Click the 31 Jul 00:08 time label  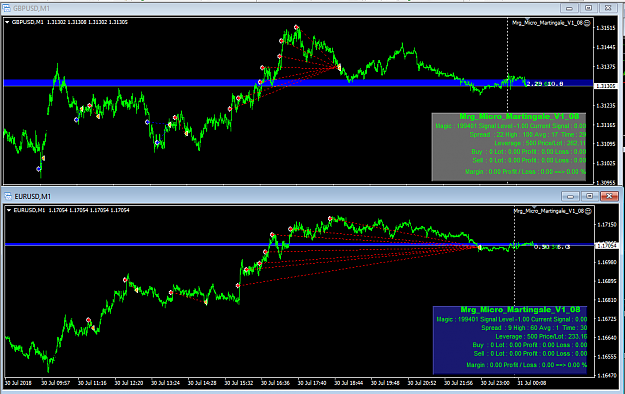pos(532,383)
